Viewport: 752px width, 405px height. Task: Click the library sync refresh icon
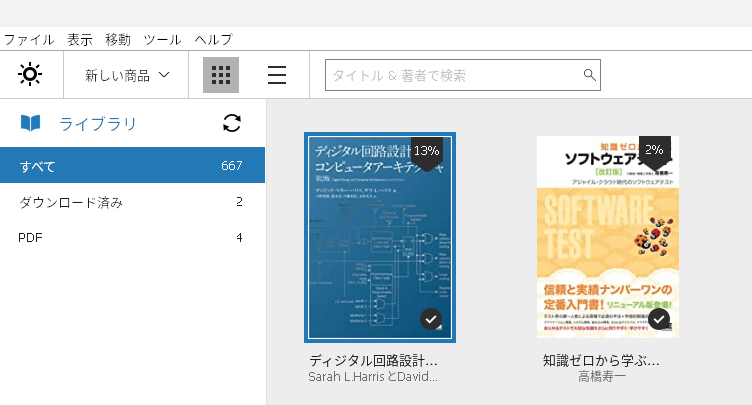coord(232,123)
